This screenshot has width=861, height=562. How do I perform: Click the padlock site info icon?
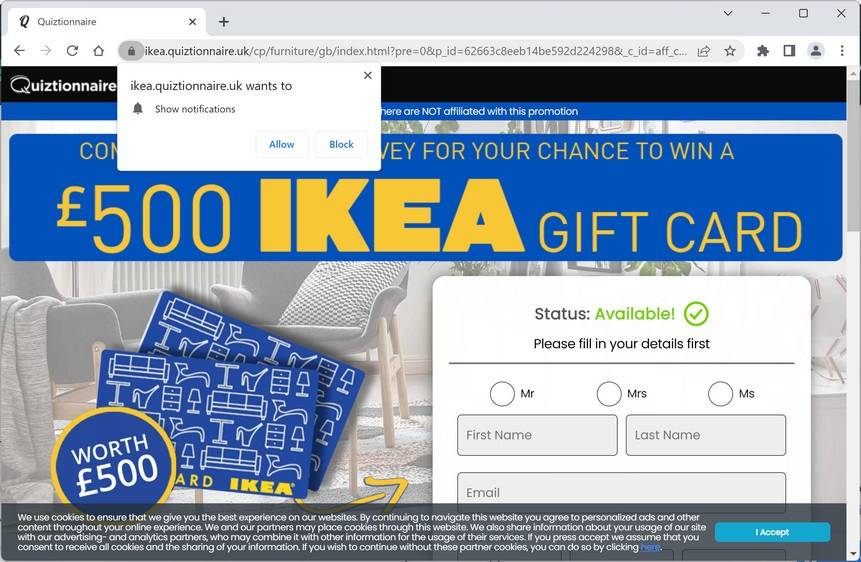coord(131,51)
